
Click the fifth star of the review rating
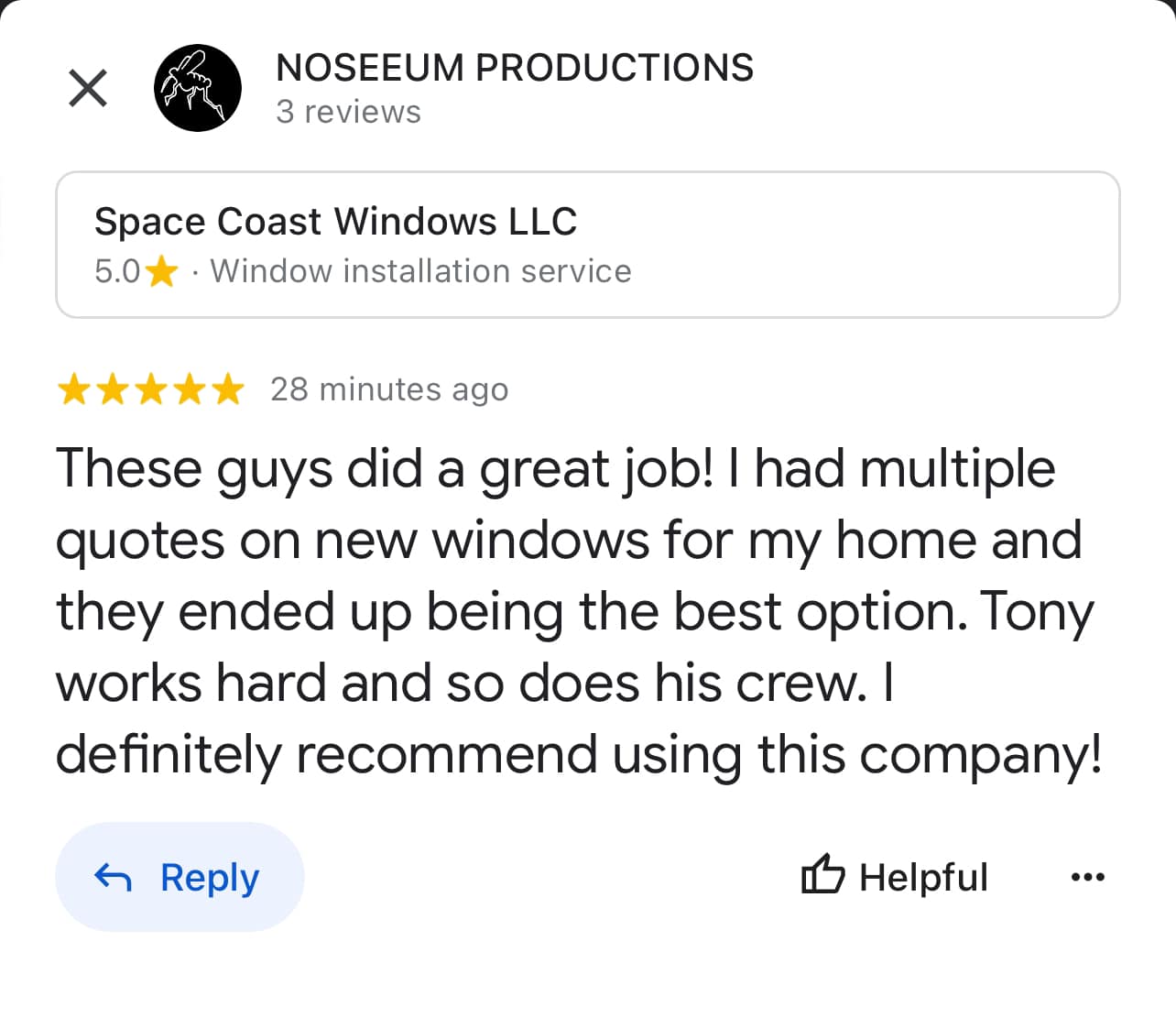click(x=228, y=389)
